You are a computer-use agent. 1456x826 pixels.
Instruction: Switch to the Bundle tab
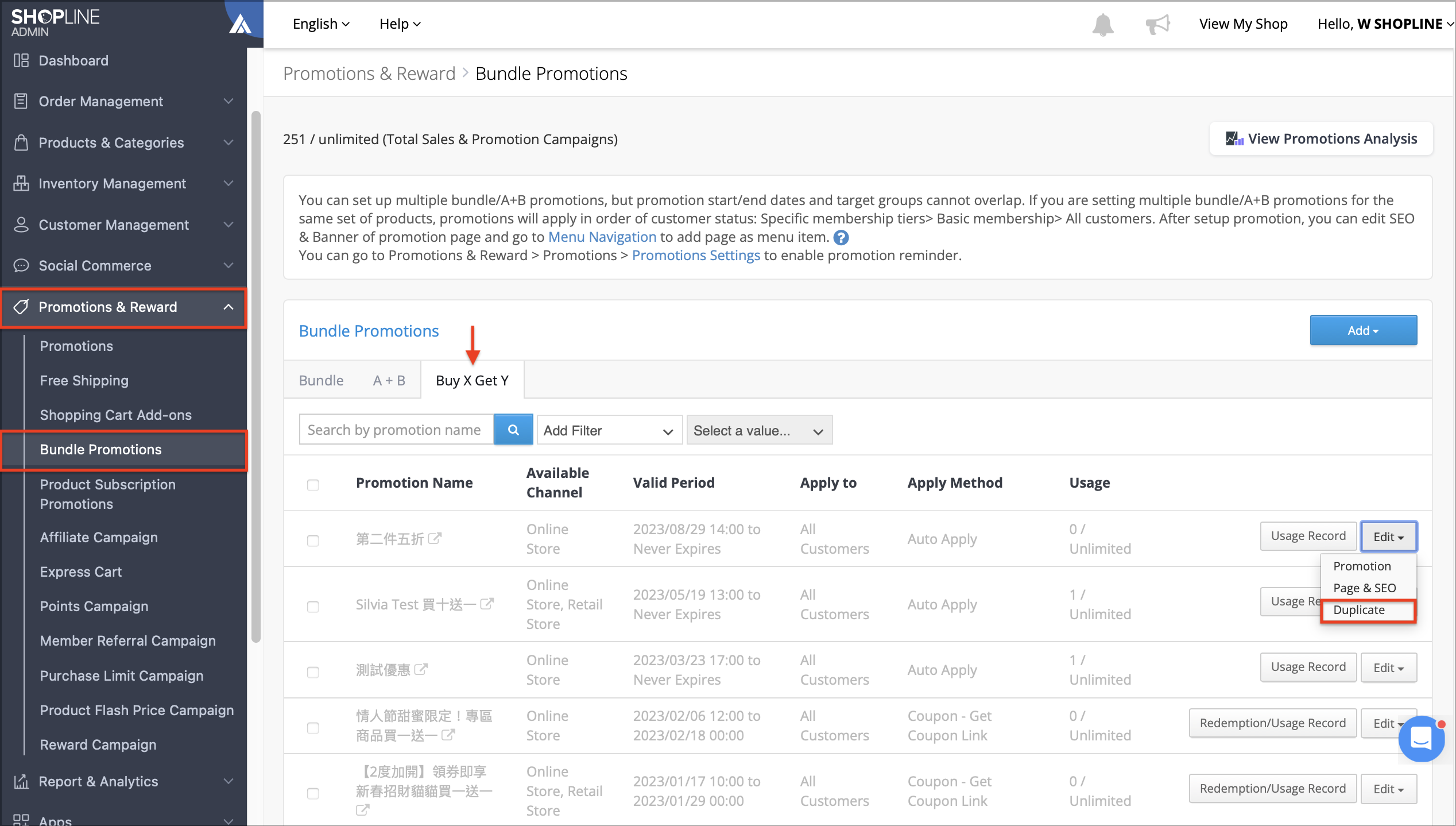click(321, 380)
